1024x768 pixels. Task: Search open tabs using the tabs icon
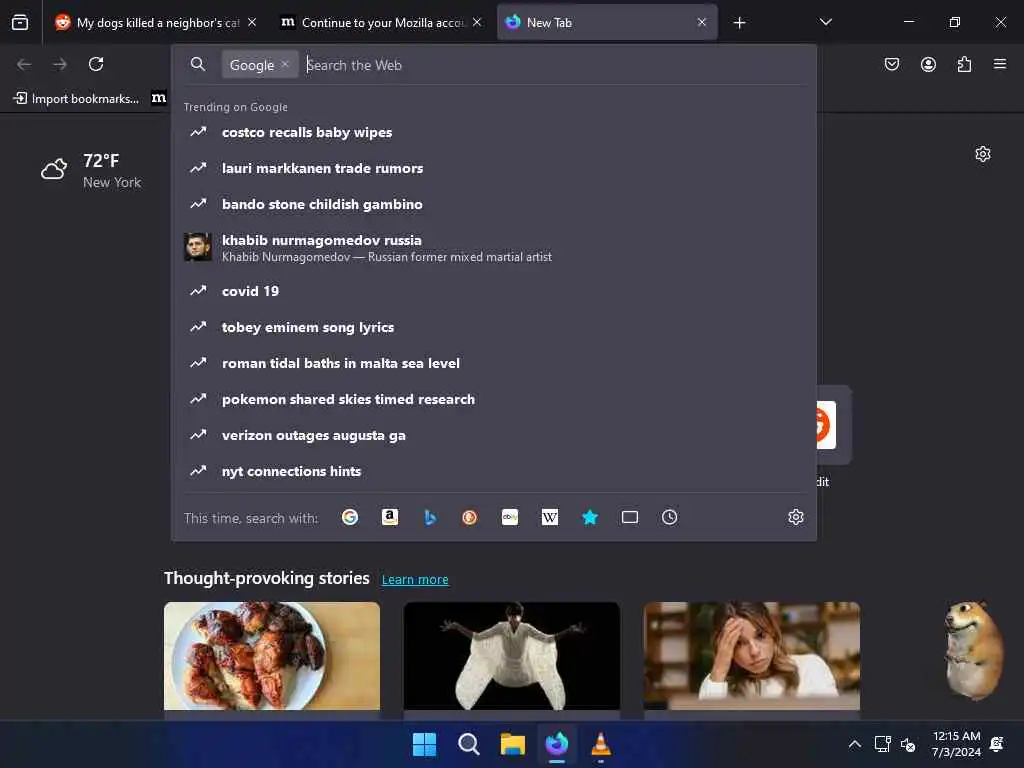point(630,517)
